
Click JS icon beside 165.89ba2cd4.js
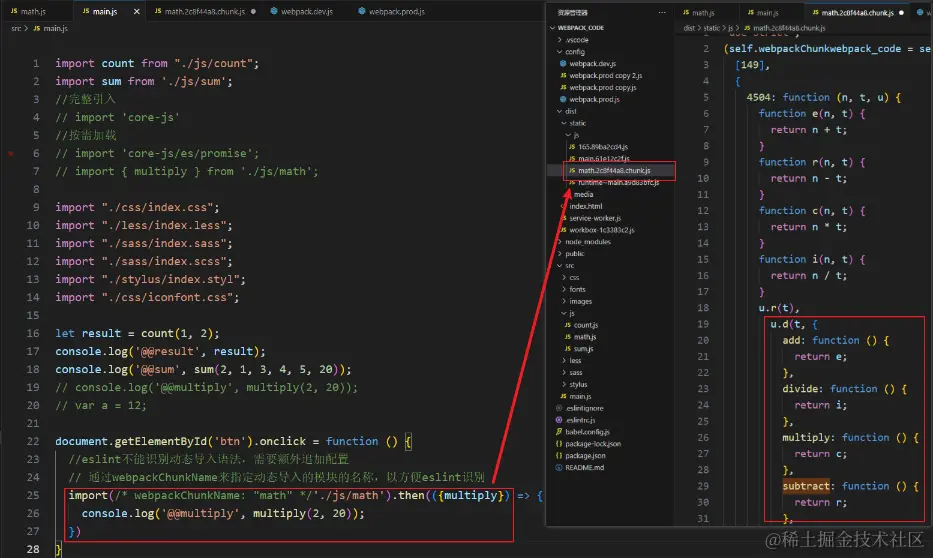(x=572, y=146)
